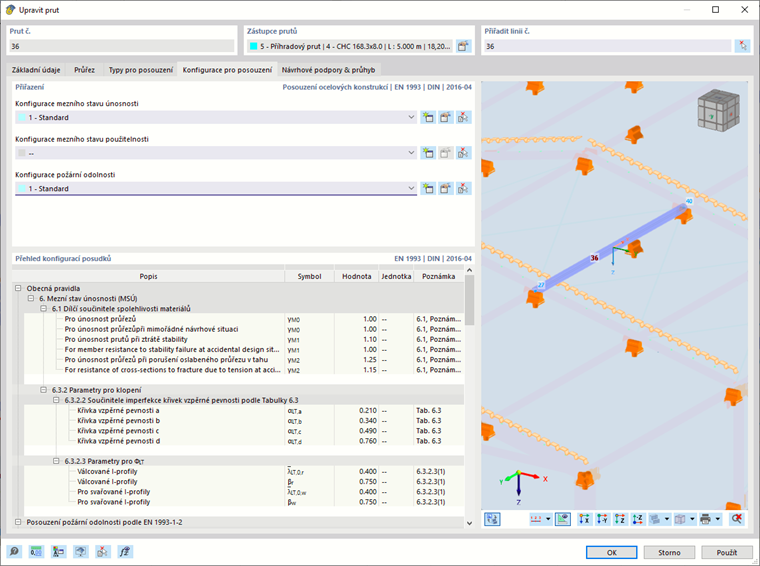Select the Křivka vzpěrné pevnosti a row
The image size is (760, 566).
[244, 410]
